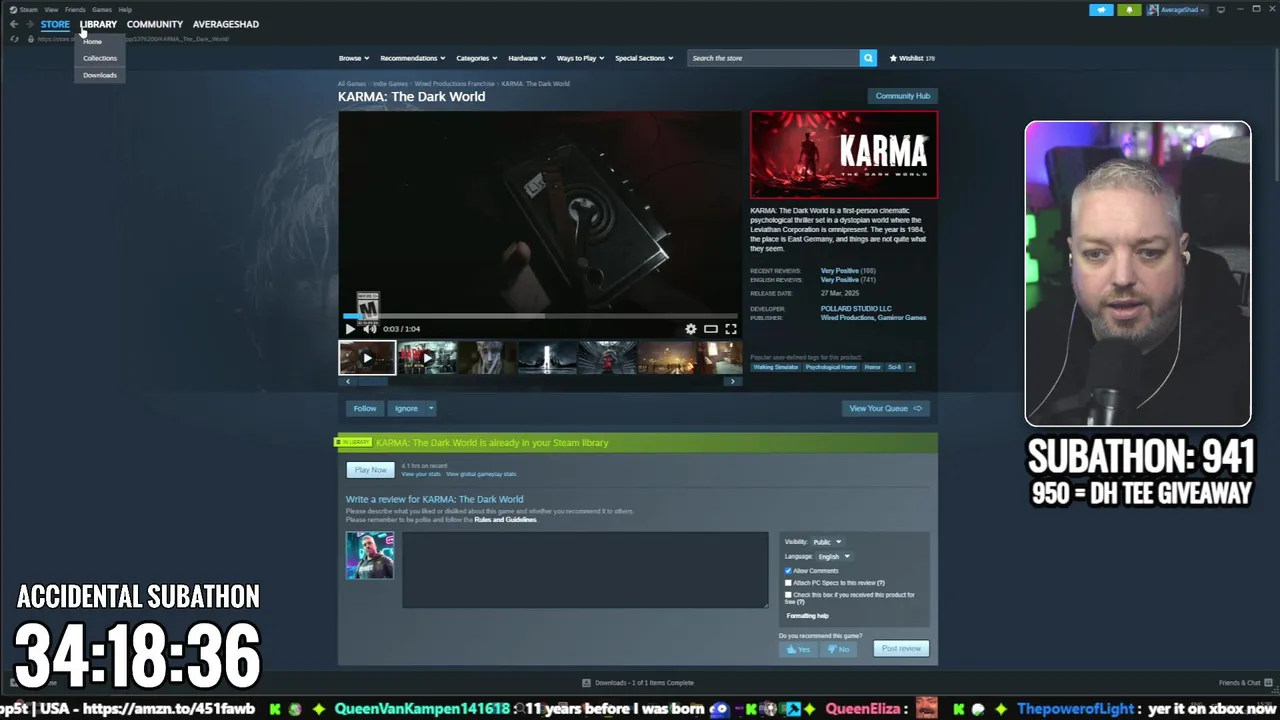The image size is (1280, 720).
Task: Enter fullscreen on the trailer video
Action: (731, 329)
